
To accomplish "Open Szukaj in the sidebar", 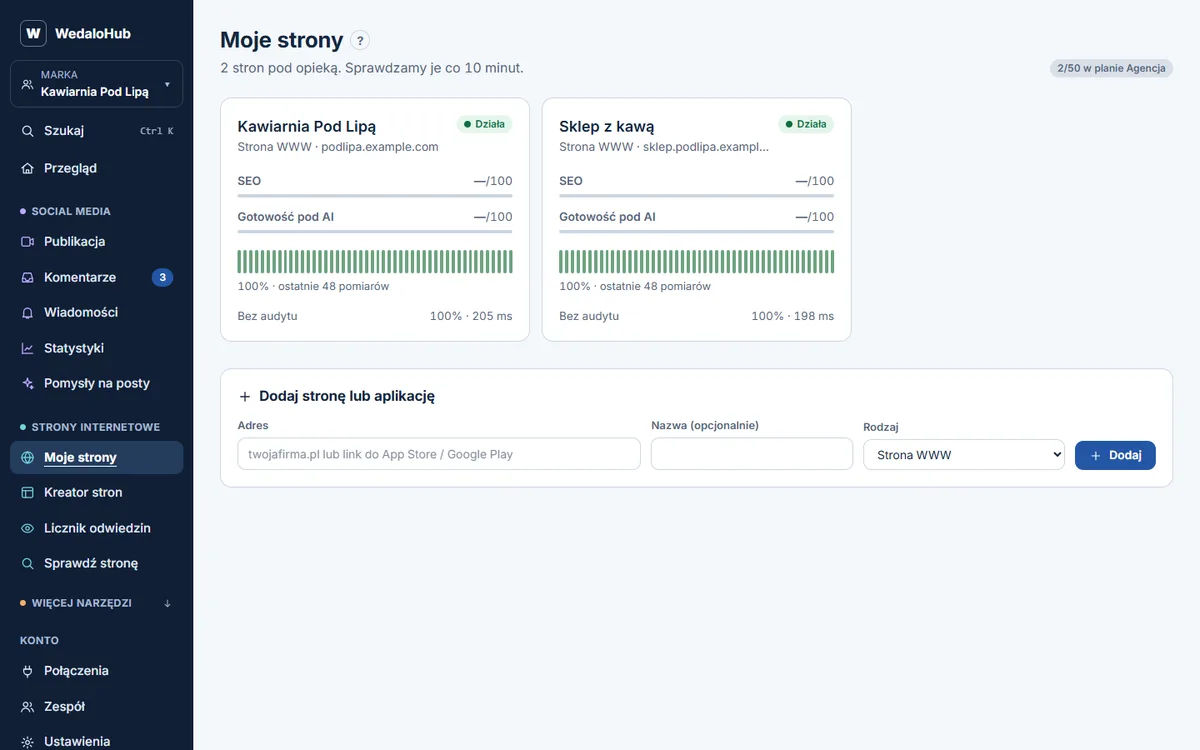I will pos(96,131).
